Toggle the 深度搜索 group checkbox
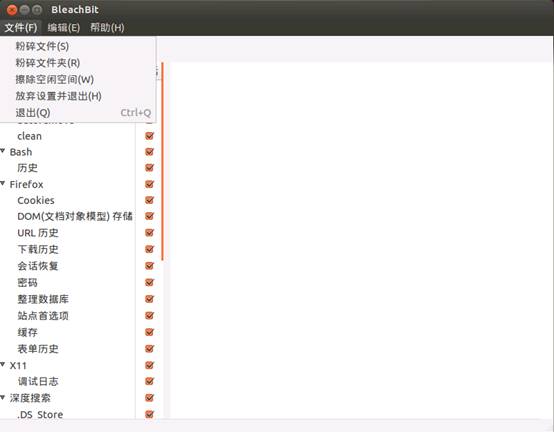554x432 pixels. pos(149,398)
